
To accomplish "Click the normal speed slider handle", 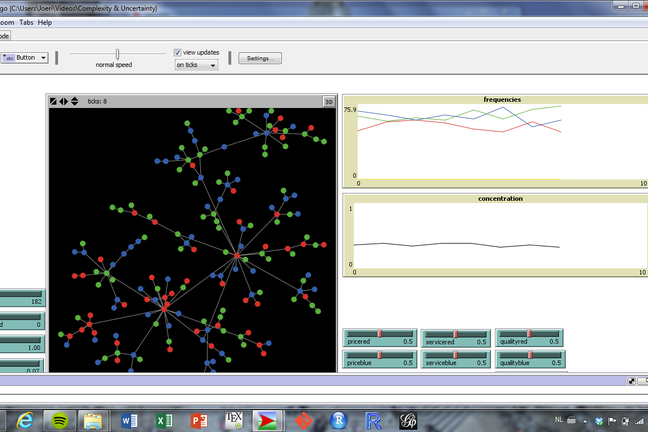I will 118,54.
